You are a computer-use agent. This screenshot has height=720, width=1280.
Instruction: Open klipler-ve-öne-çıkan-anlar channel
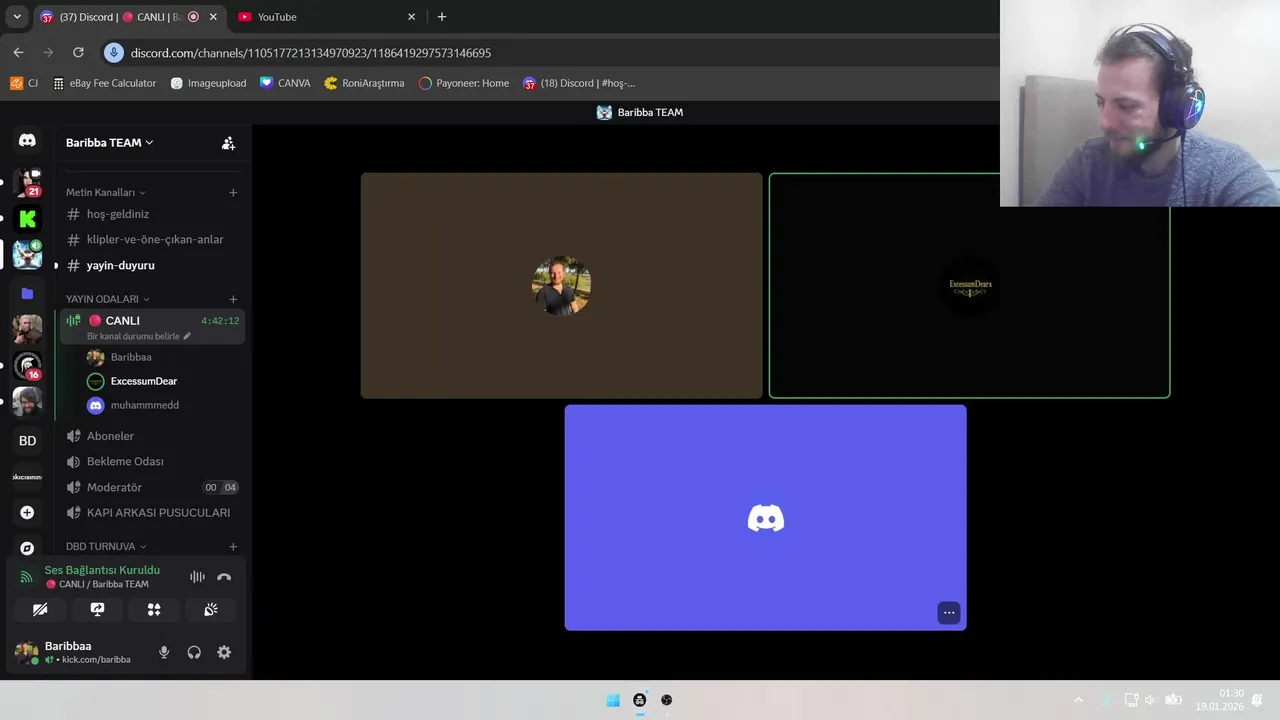pyautogui.click(x=151, y=239)
